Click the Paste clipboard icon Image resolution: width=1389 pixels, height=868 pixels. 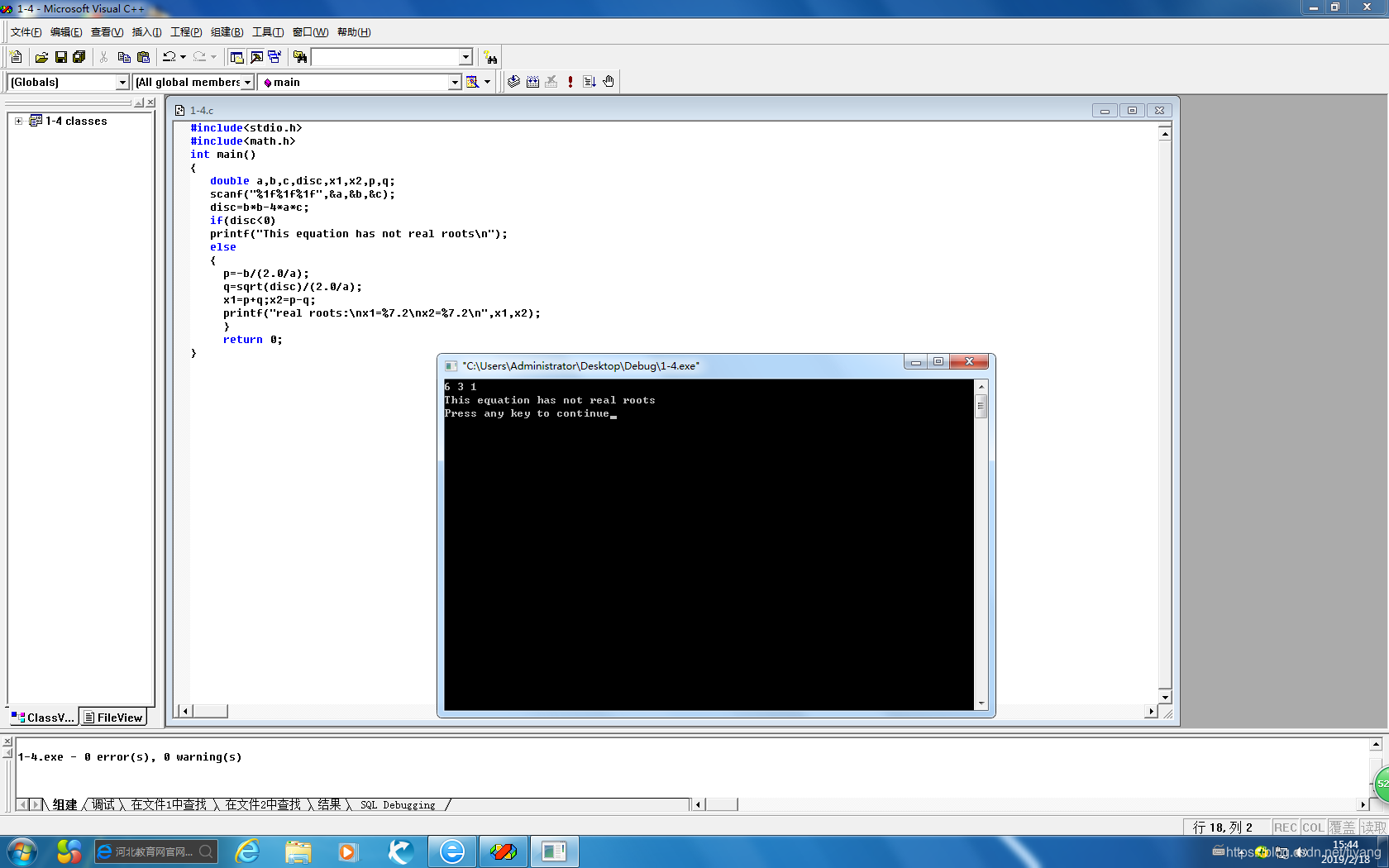[143, 57]
